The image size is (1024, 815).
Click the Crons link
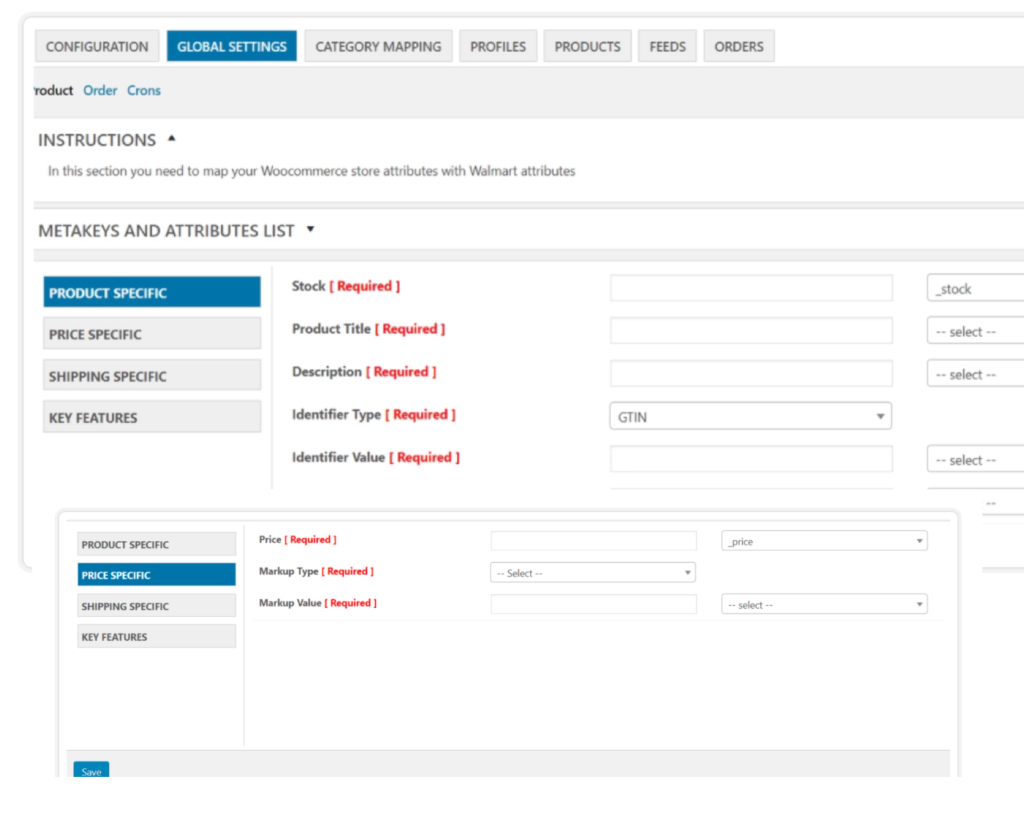(144, 90)
